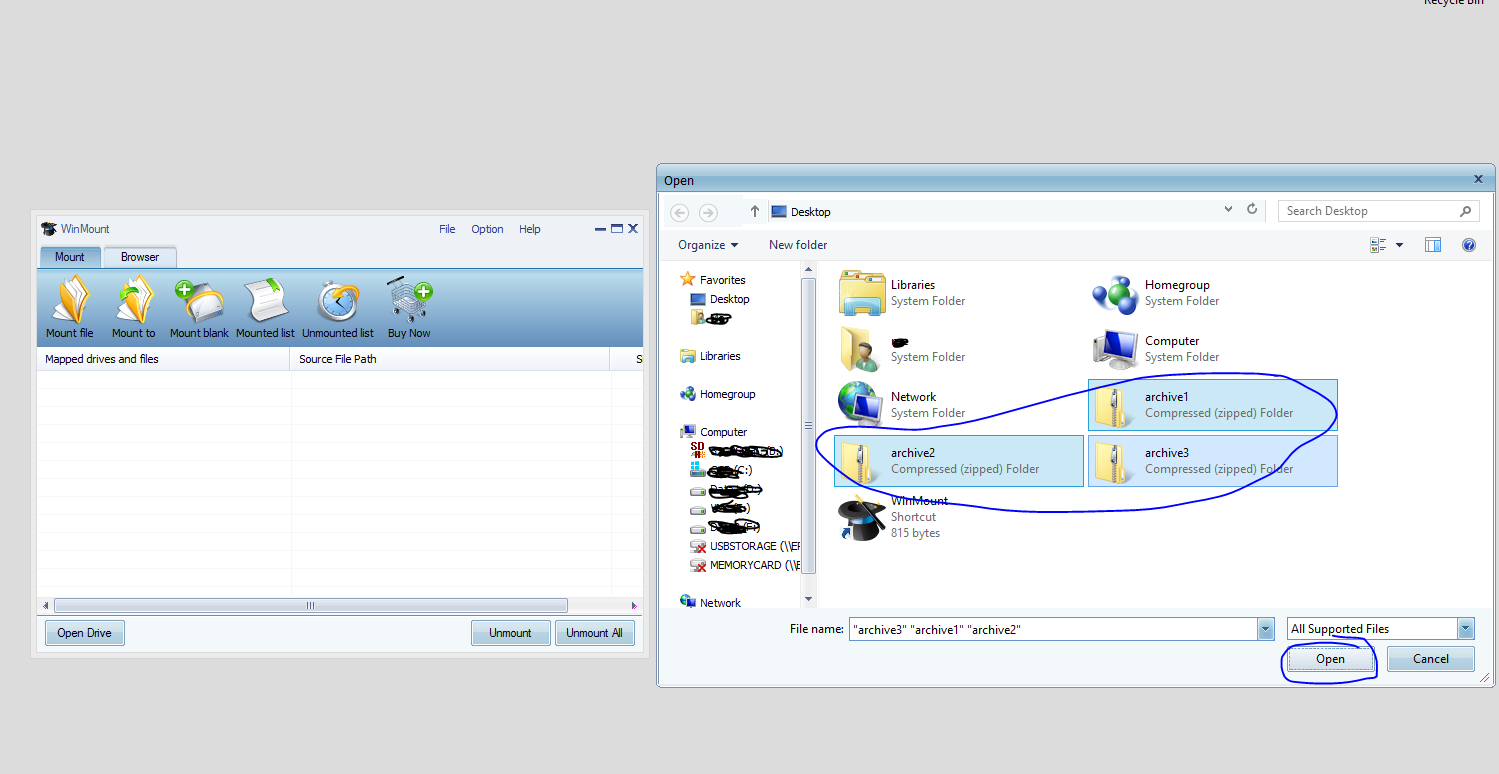Click the Unmount button

[x=510, y=633]
